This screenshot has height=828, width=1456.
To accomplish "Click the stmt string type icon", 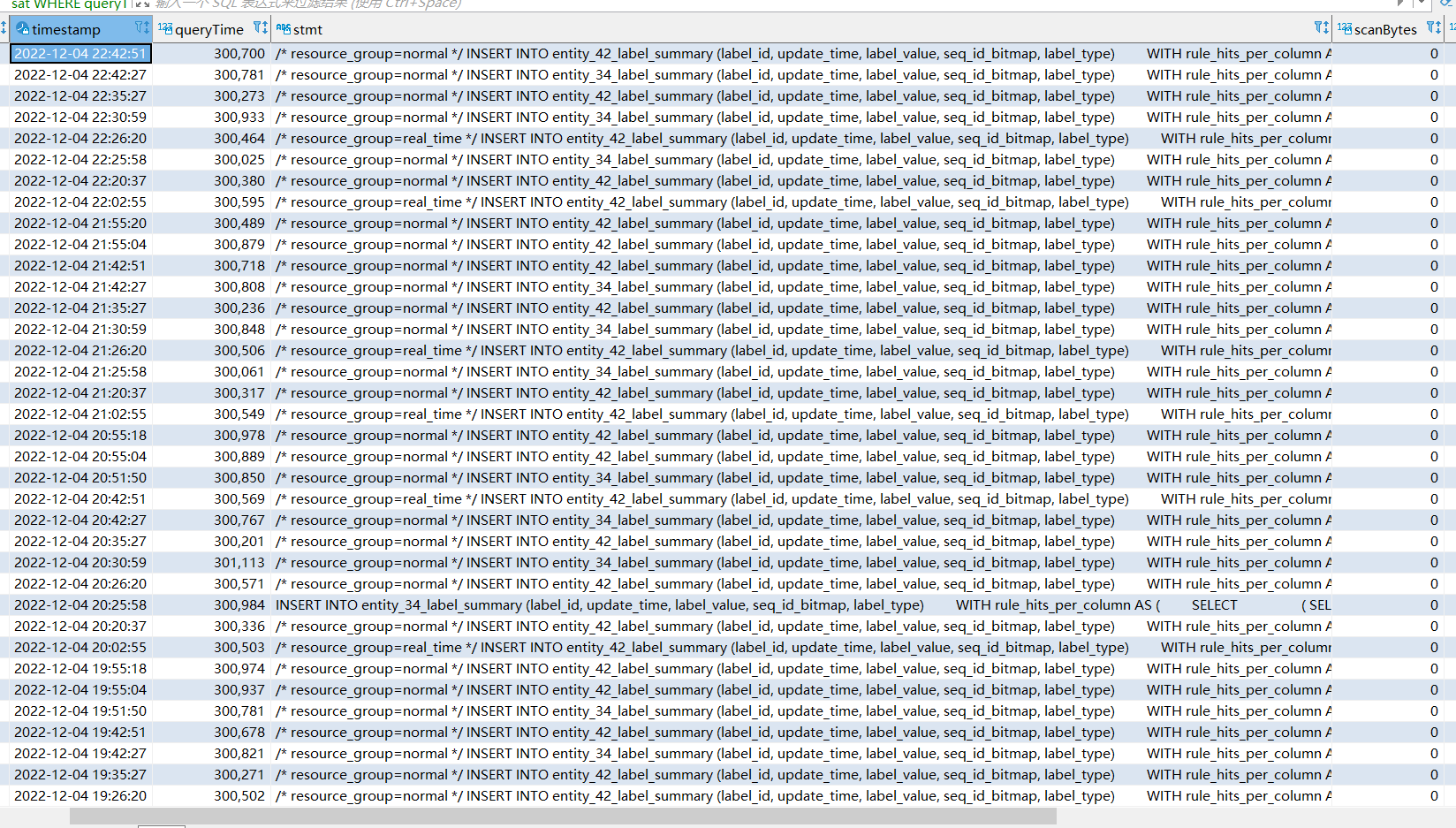I will (284, 28).
